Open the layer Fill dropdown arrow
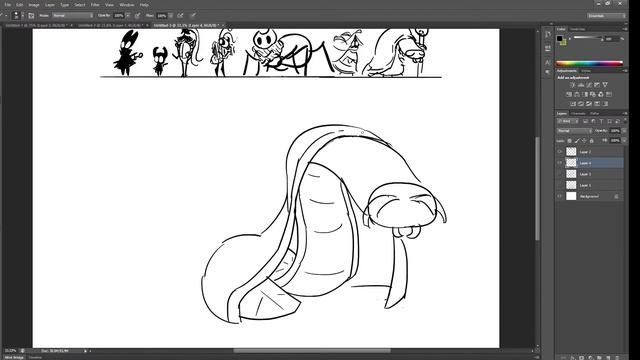The width and height of the screenshot is (640, 360). [624, 140]
